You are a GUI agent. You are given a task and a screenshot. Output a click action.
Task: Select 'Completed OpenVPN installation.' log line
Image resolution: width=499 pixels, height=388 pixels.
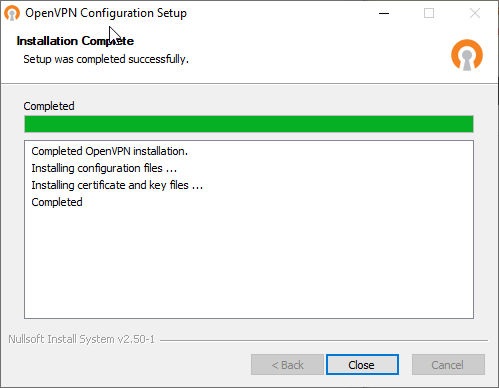click(110, 151)
